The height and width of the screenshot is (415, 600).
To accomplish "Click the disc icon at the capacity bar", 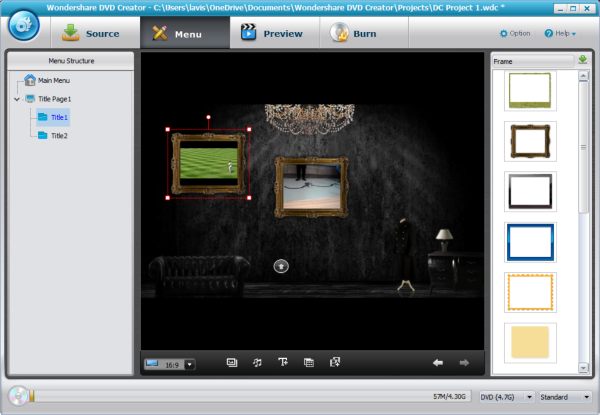I will click(18, 396).
